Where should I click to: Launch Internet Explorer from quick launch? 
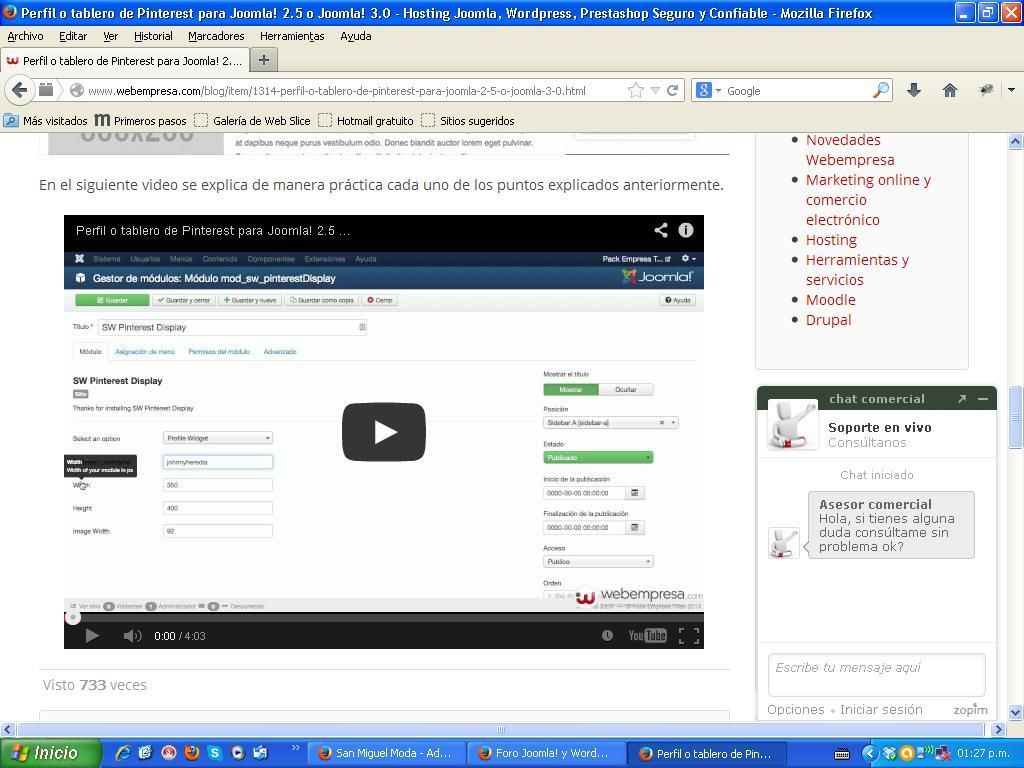(x=122, y=753)
